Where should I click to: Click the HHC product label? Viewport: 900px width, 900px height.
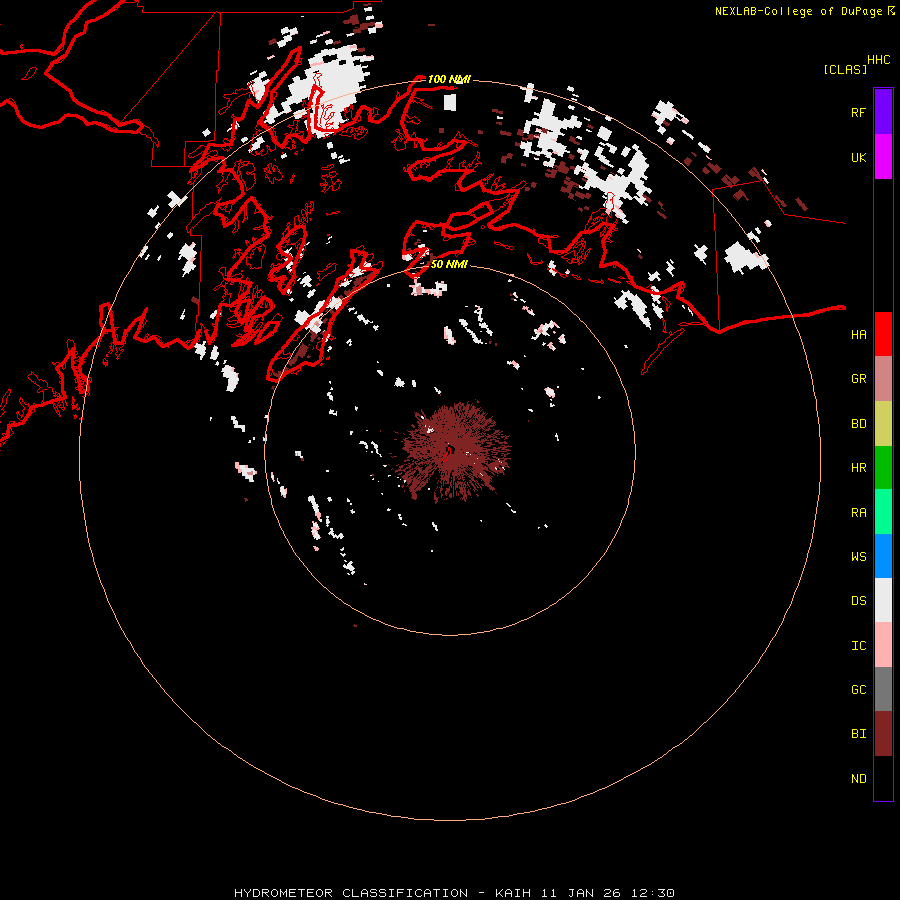pos(878,60)
